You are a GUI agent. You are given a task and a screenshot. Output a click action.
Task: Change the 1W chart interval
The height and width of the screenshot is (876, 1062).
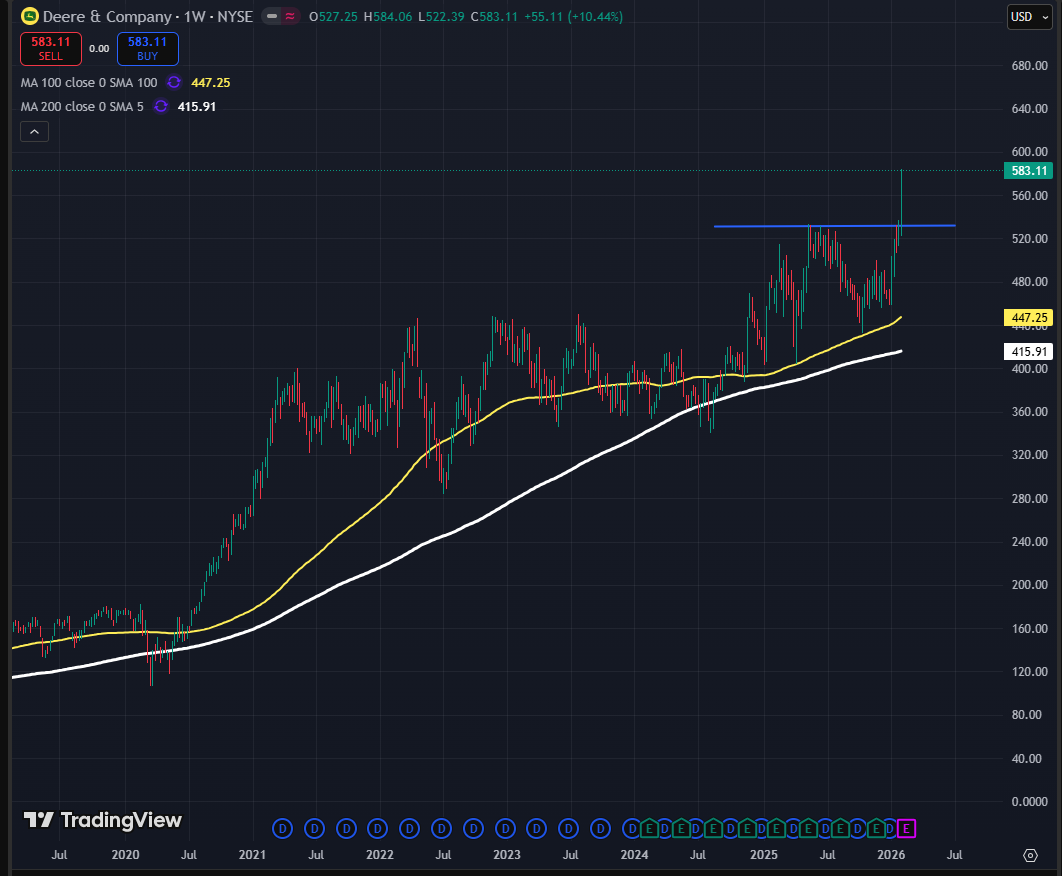[x=194, y=16]
